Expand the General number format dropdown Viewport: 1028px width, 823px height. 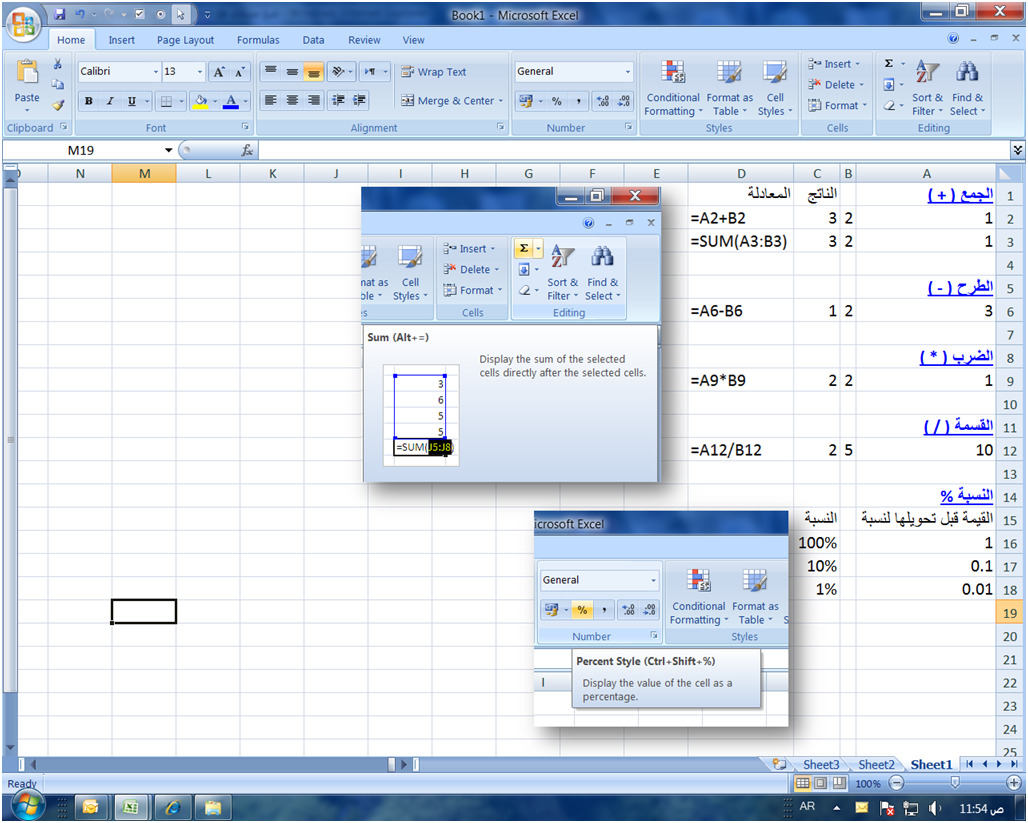(x=628, y=72)
